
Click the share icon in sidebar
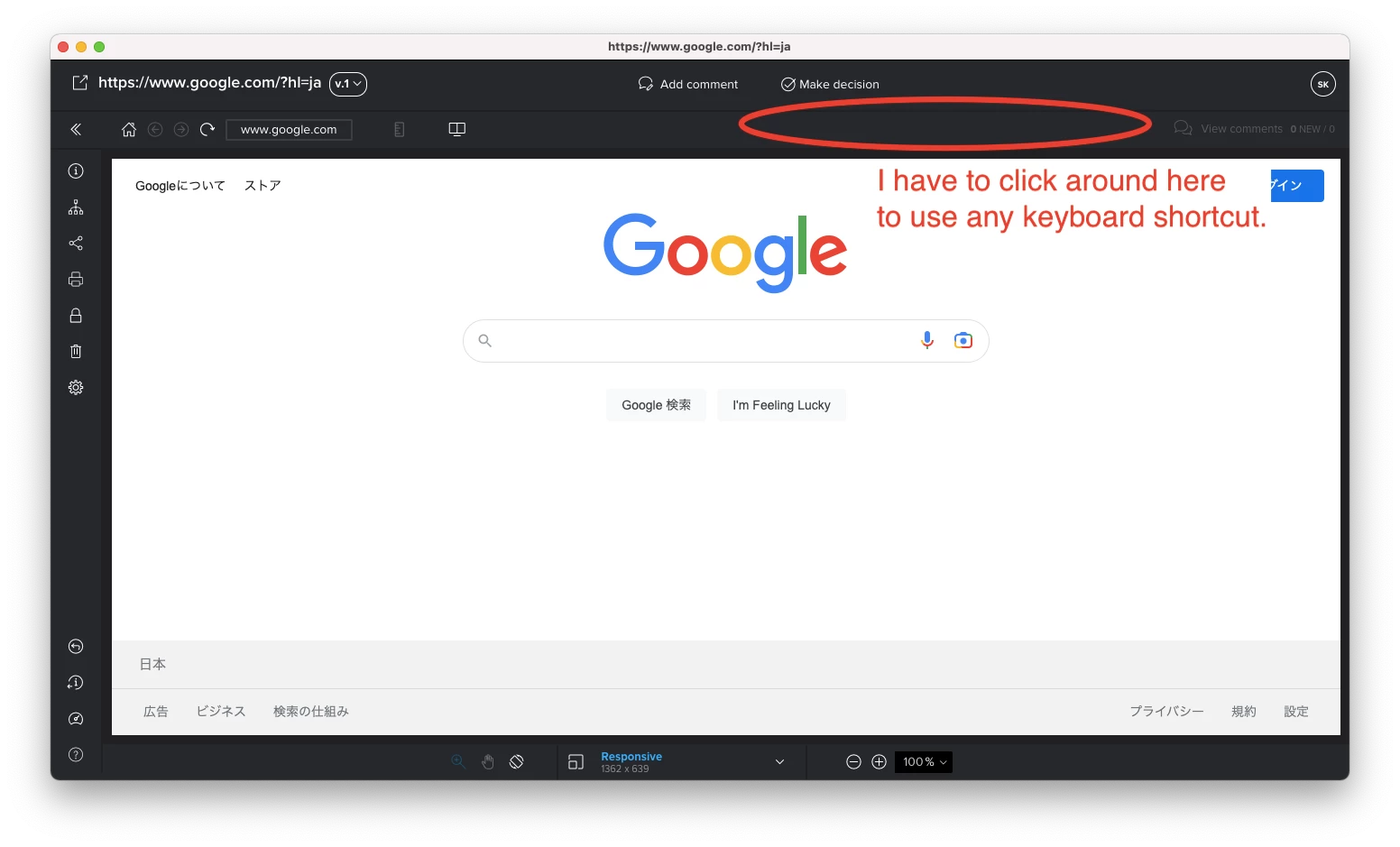pyautogui.click(x=76, y=244)
